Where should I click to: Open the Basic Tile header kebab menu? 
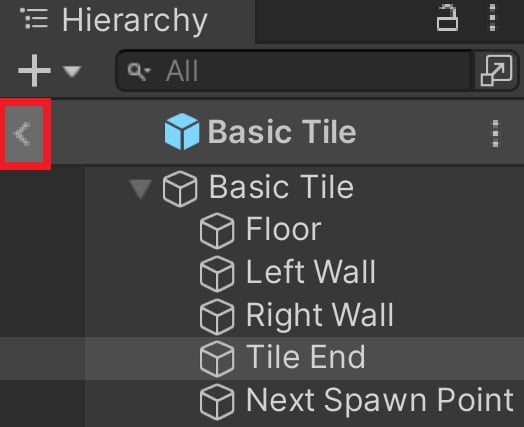tap(496, 133)
